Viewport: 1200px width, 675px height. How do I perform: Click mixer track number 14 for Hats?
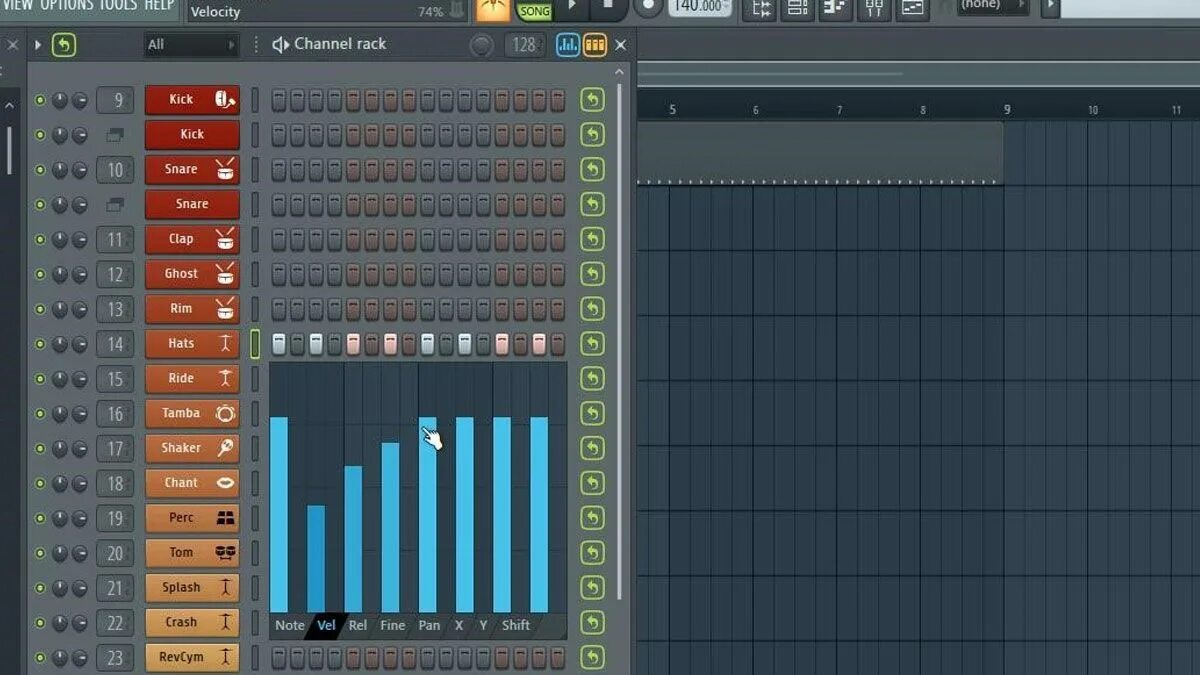(115, 344)
